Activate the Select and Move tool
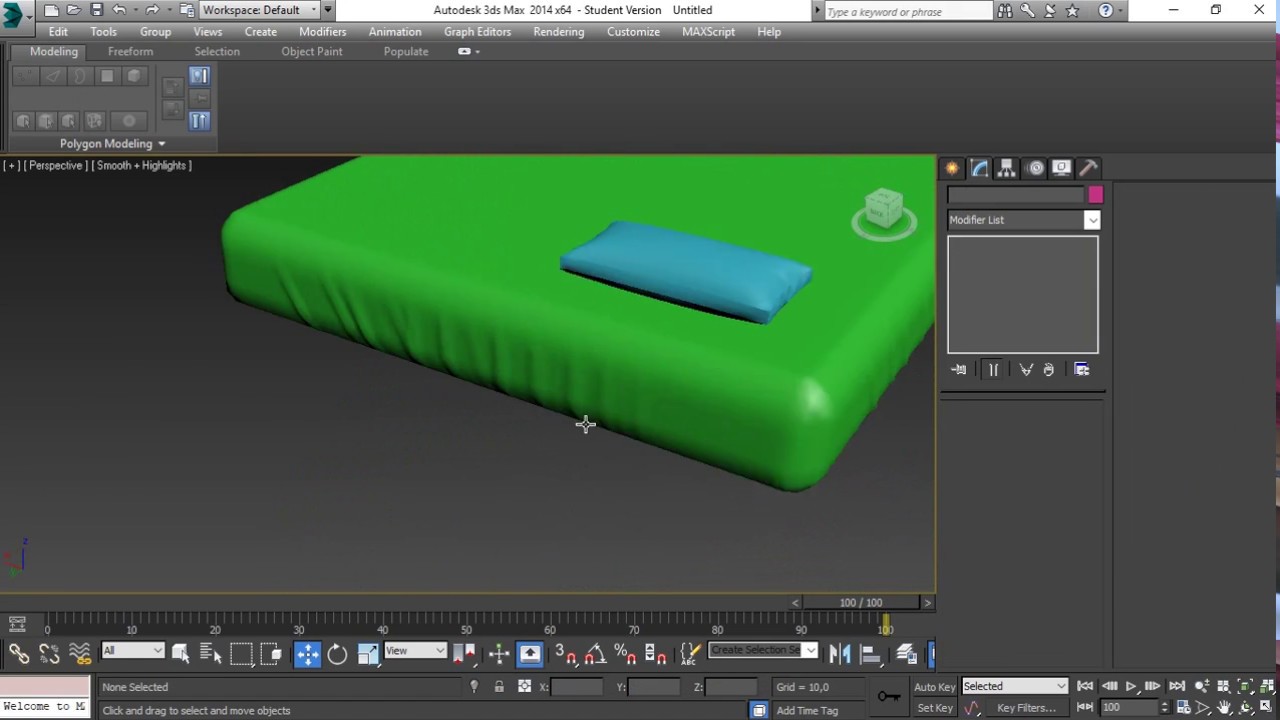The width and height of the screenshot is (1280, 720). (x=307, y=654)
